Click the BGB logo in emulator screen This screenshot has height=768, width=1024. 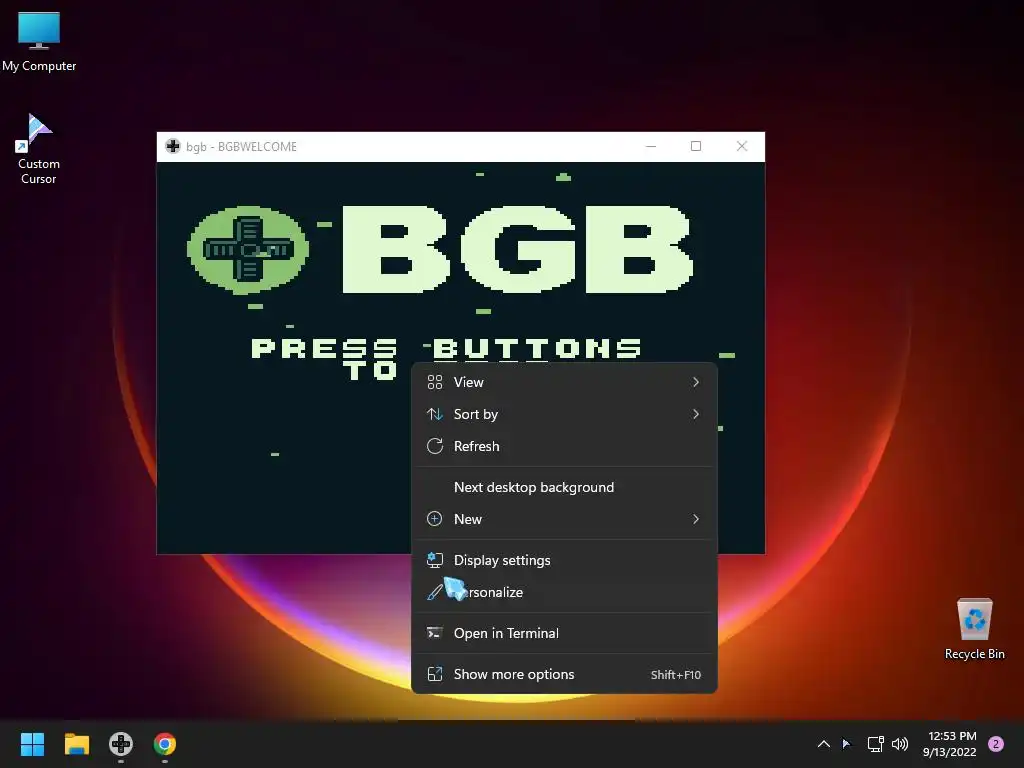click(517, 248)
